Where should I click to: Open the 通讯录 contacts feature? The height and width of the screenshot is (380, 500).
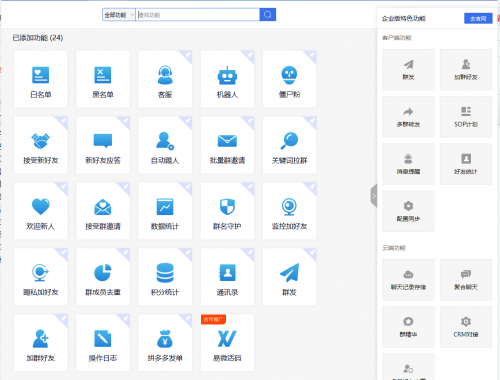tap(227, 277)
